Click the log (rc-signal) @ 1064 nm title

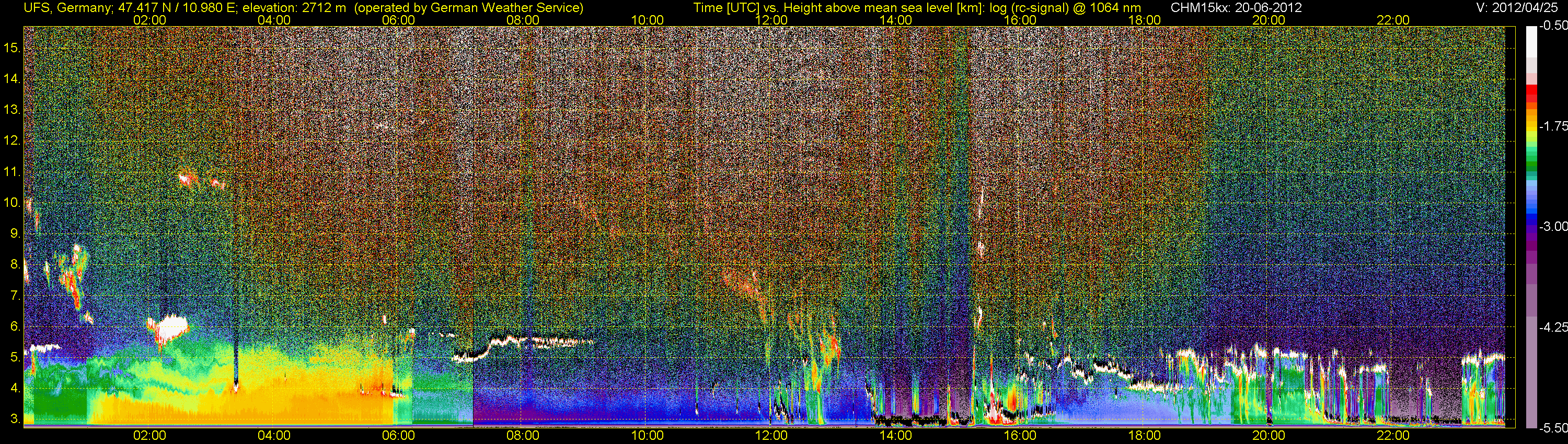[1065, 8]
